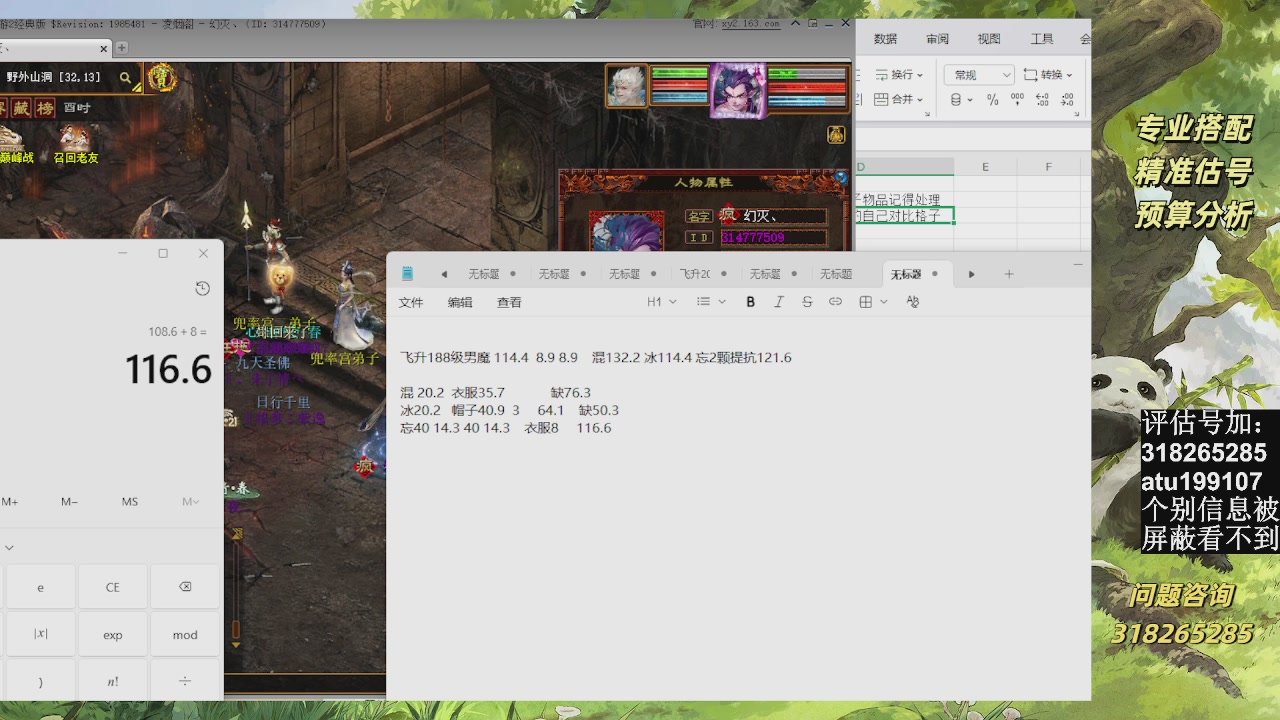This screenshot has height=720, width=1280.
Task: Click the note line starting 忘40 14.3
Action: pos(506,428)
